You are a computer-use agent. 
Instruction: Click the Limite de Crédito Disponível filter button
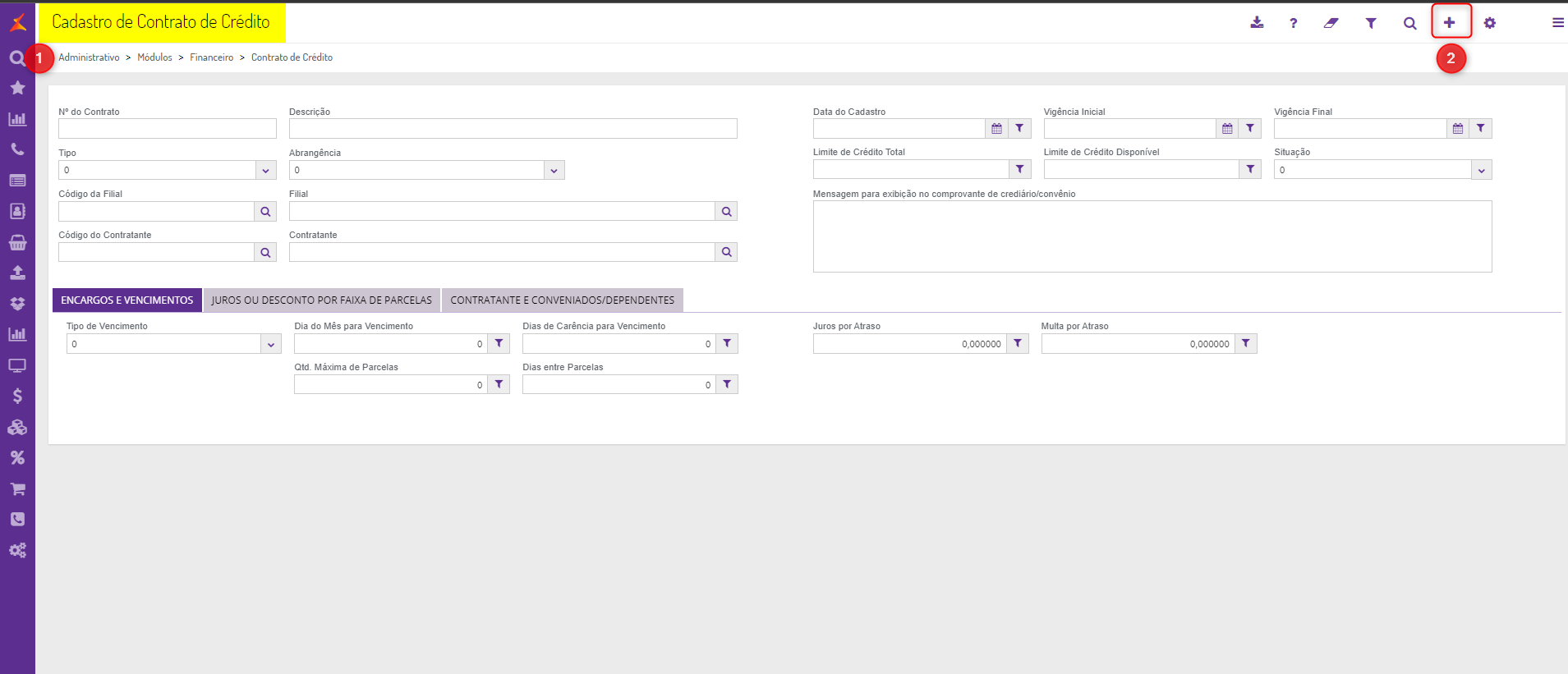point(1250,169)
